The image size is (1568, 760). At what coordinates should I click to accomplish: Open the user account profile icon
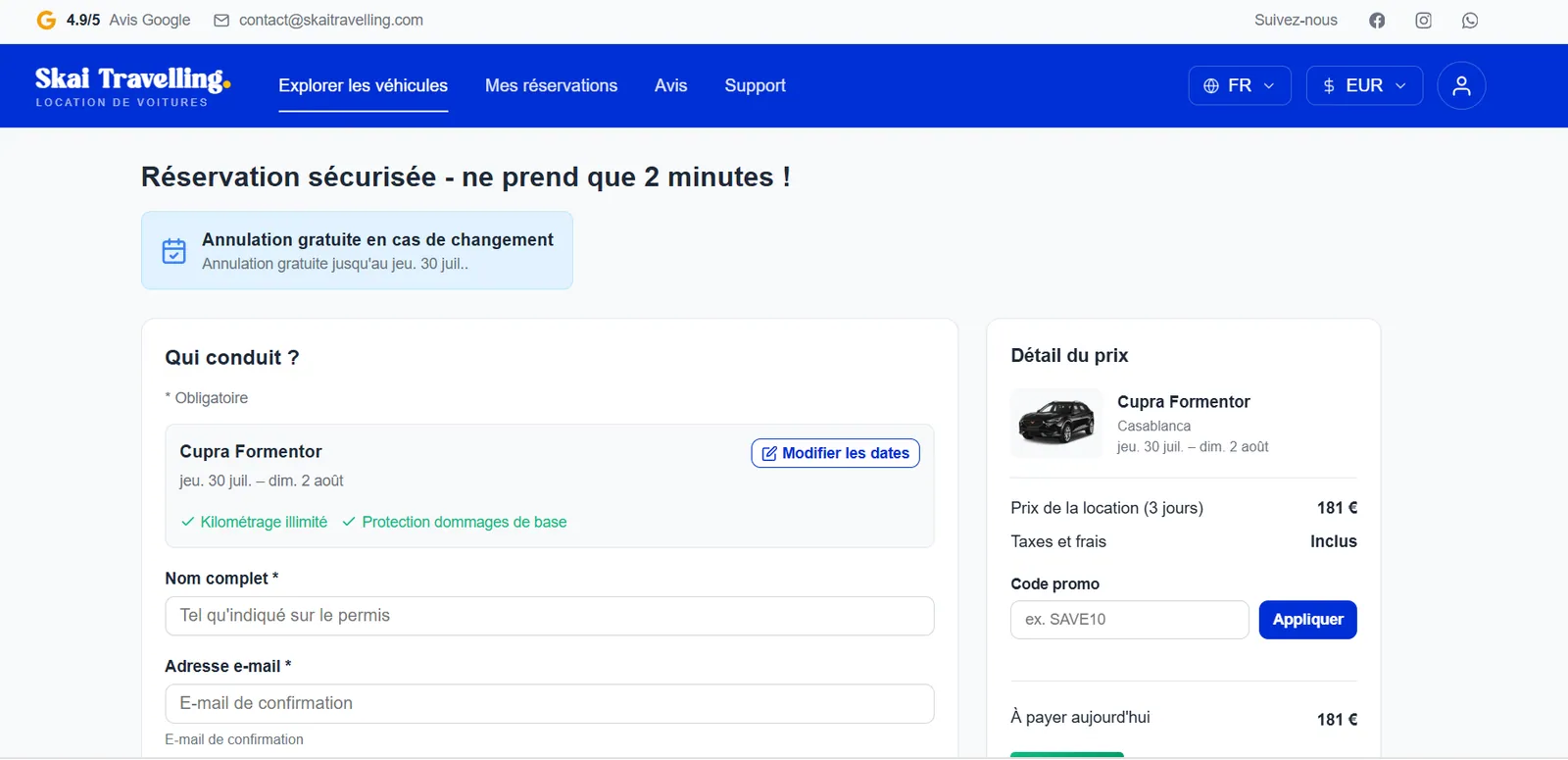[1461, 85]
